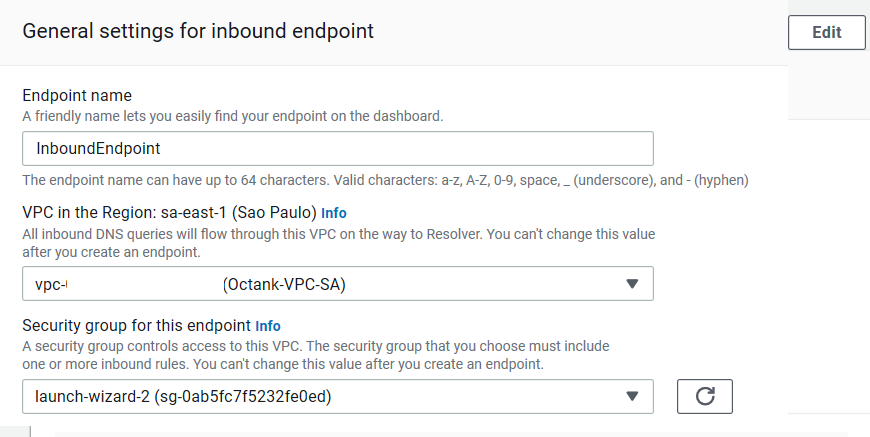Click the 64 characters hint text
The image size is (870, 437).
[x=385, y=181]
